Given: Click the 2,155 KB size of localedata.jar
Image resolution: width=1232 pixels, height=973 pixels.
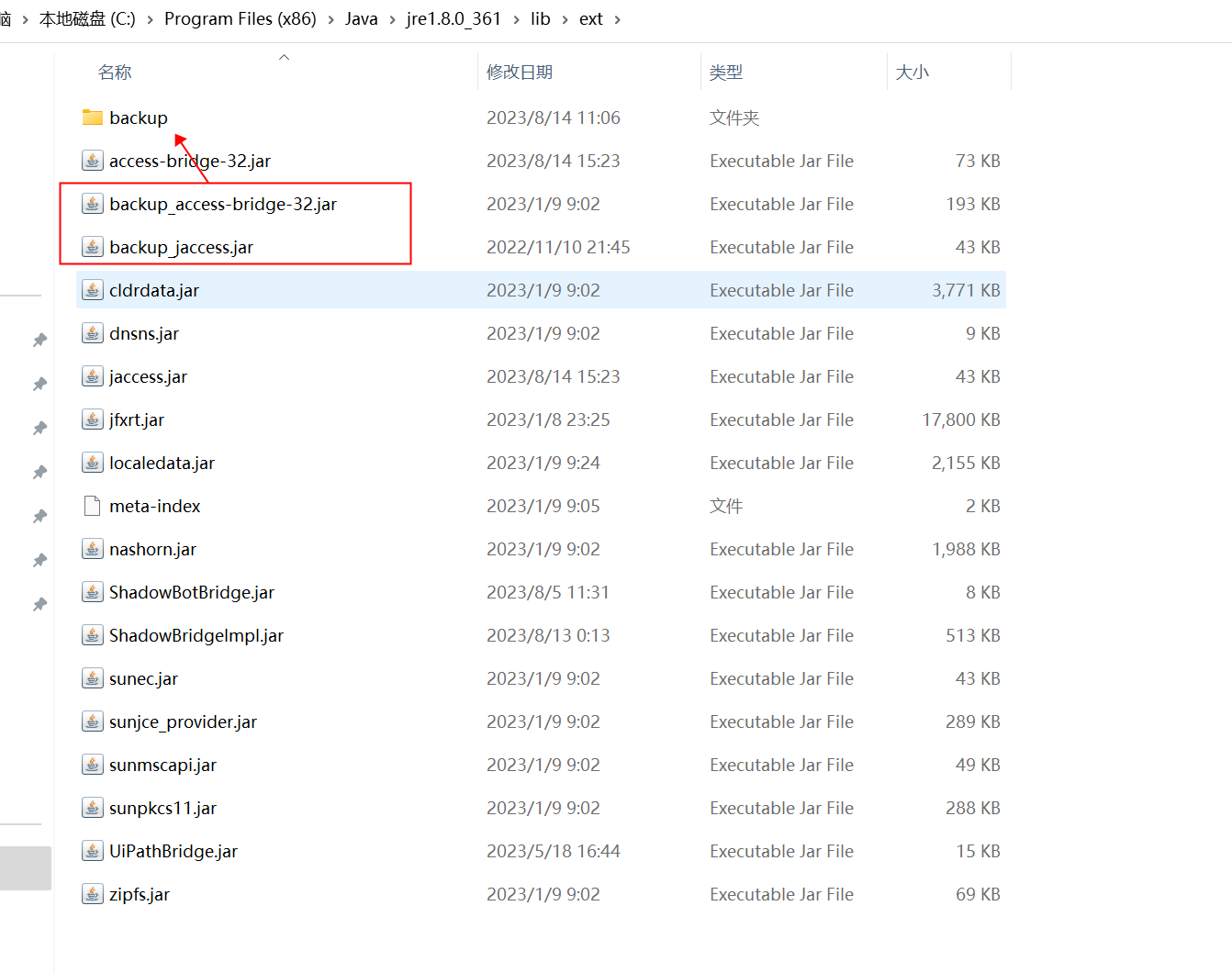Looking at the screenshot, I should pyautogui.click(x=966, y=463).
